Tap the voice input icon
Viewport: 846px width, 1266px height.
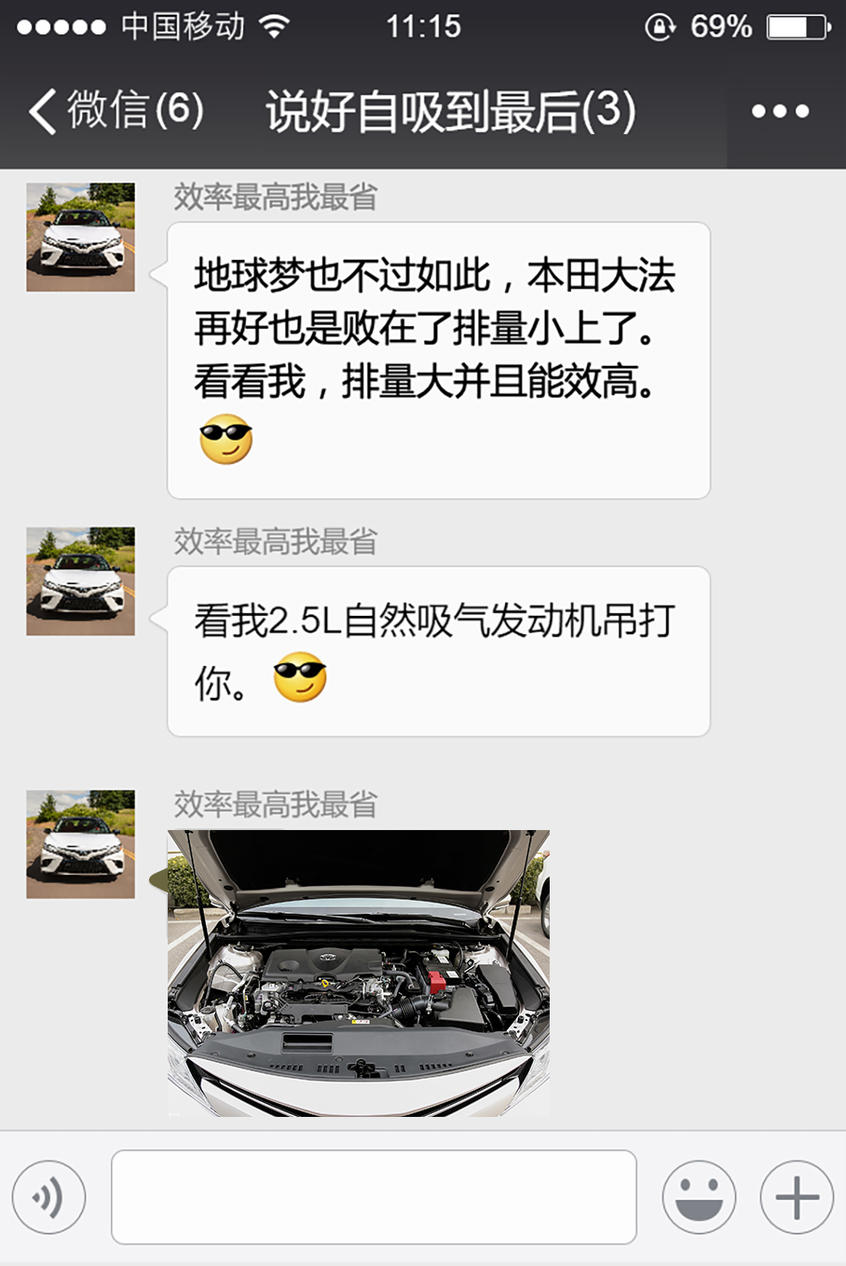pos(48,1197)
